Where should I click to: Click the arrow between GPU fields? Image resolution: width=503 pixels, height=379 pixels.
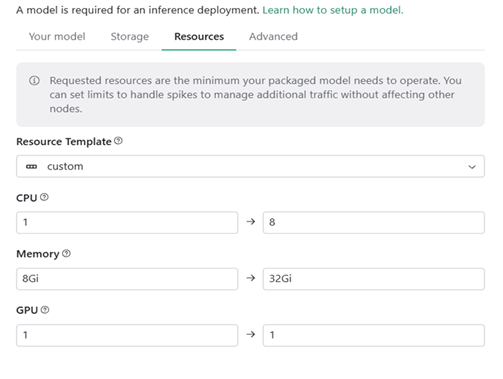point(251,334)
